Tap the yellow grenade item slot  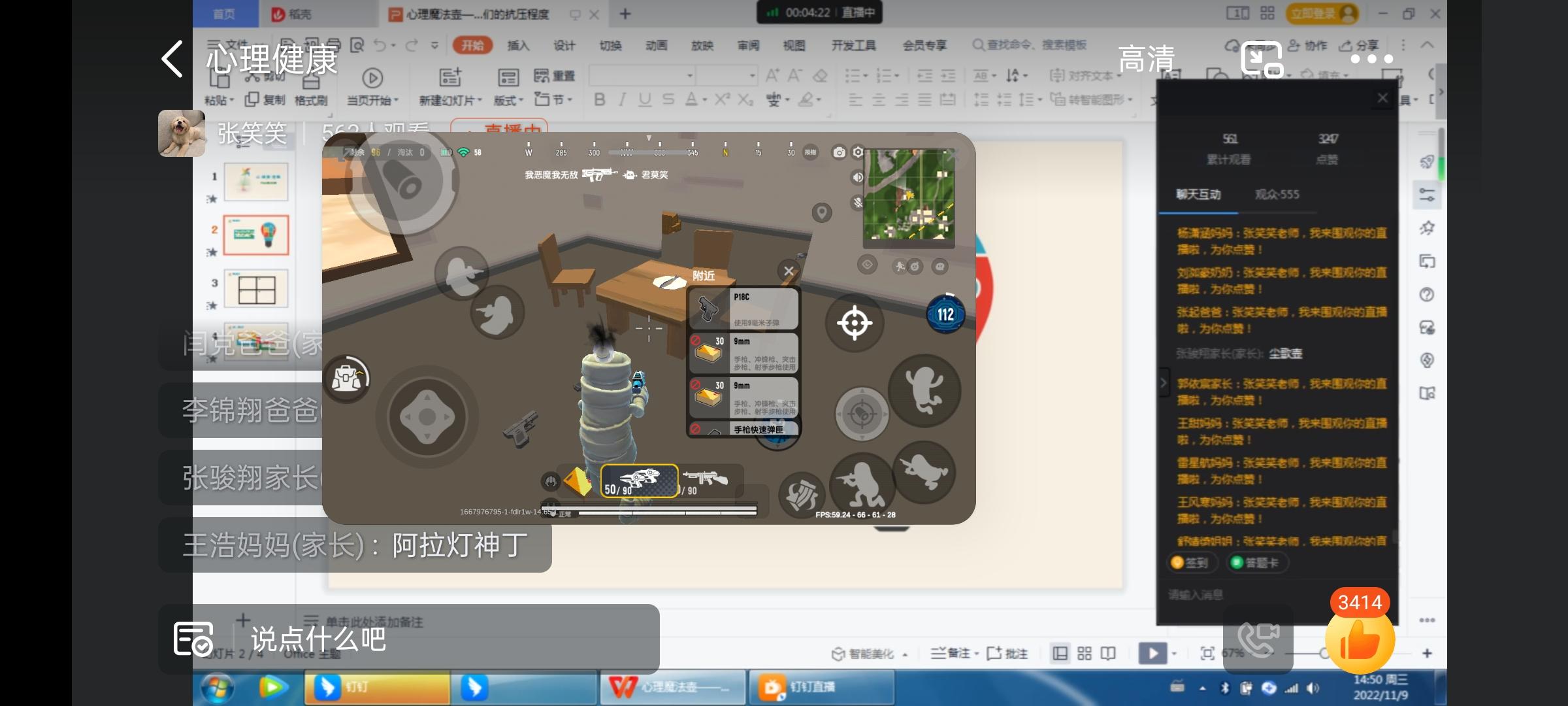[x=578, y=482]
